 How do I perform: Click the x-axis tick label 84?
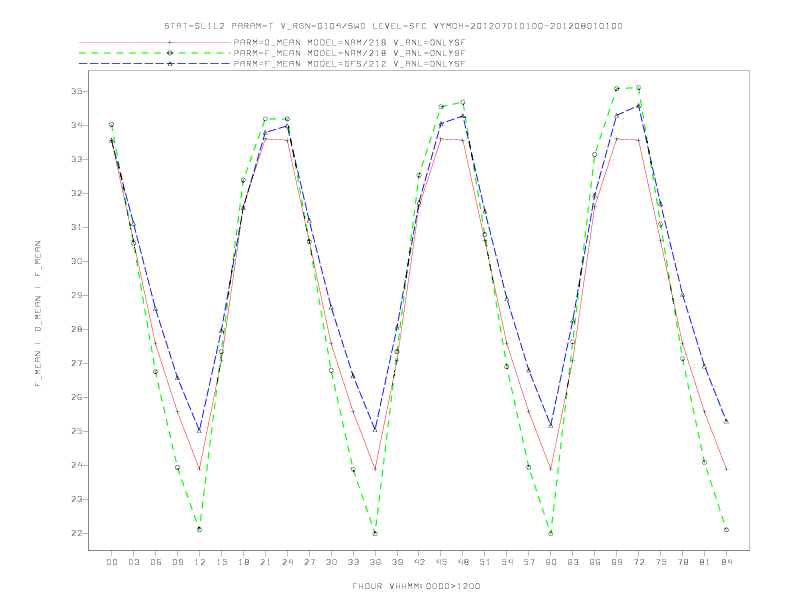(x=727, y=562)
